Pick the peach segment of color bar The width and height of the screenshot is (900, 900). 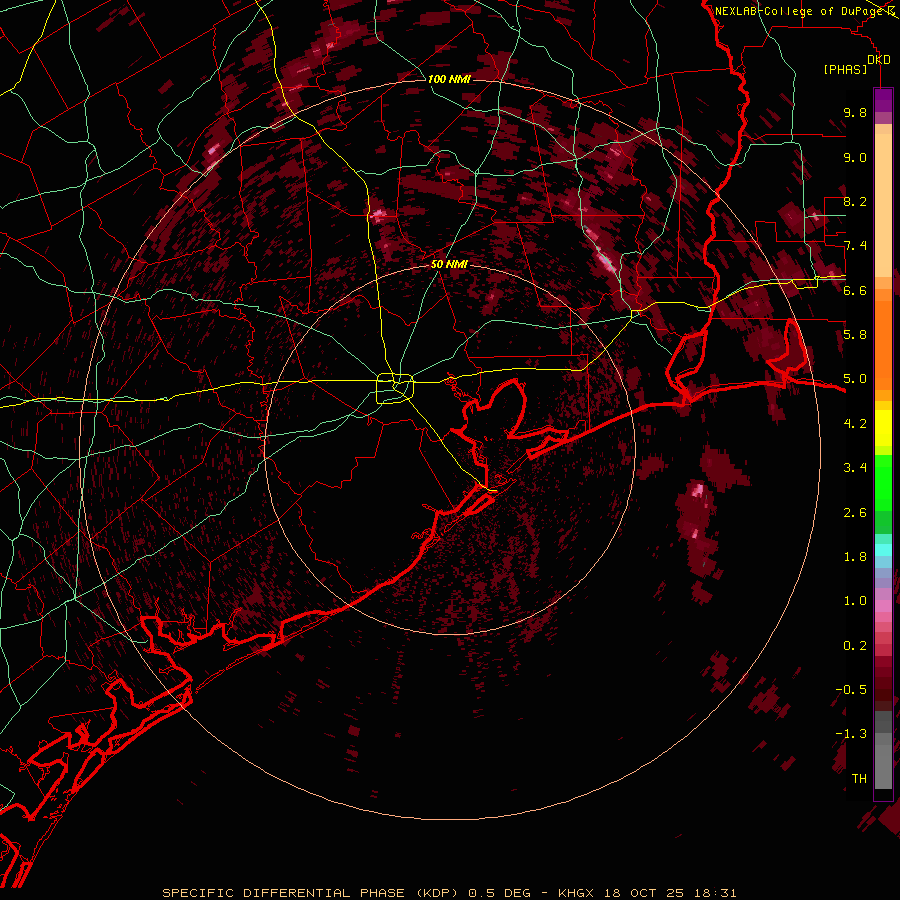883,205
